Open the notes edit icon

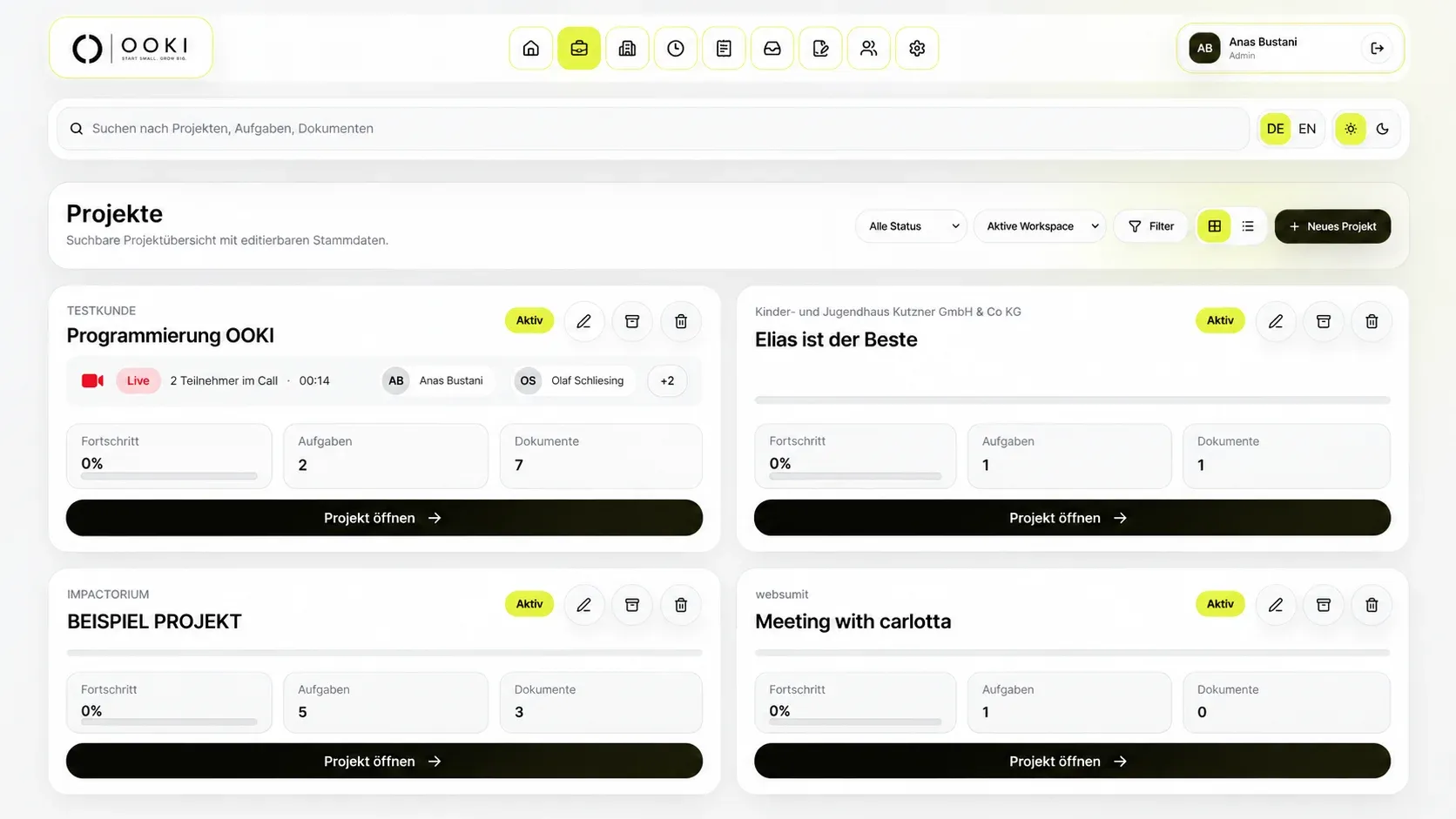coord(820,49)
